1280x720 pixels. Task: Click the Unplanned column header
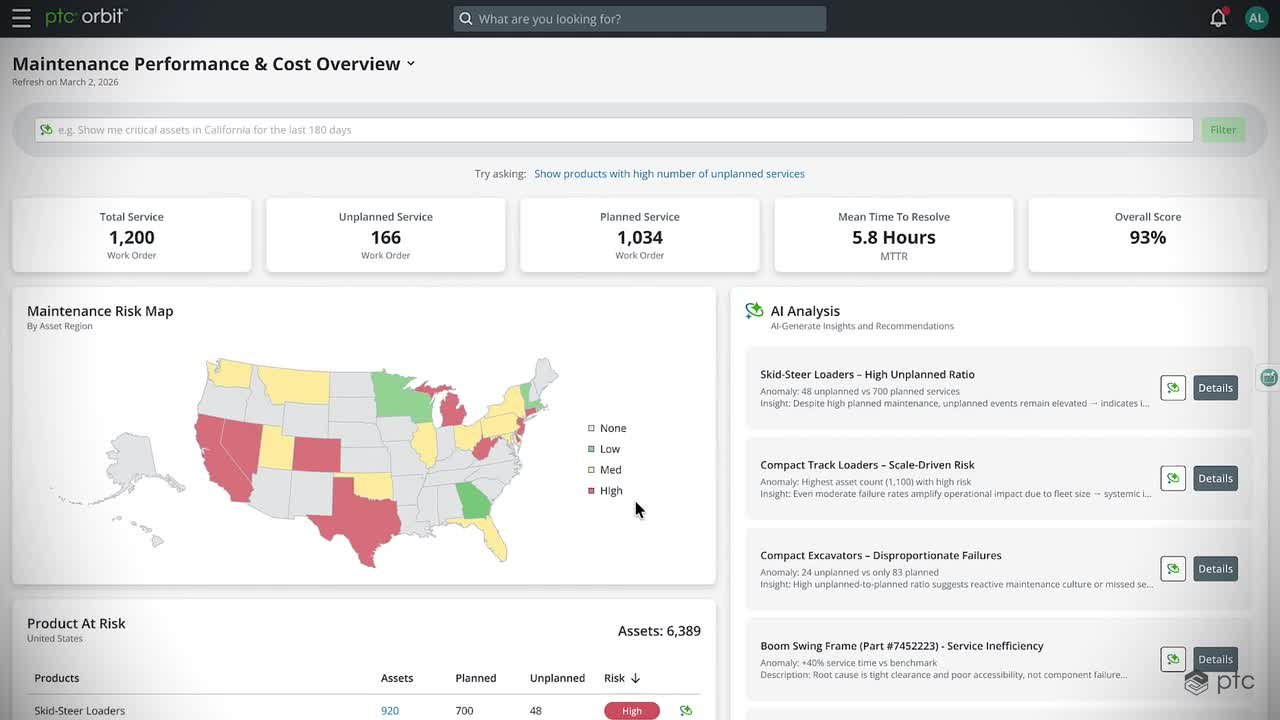[x=557, y=678]
